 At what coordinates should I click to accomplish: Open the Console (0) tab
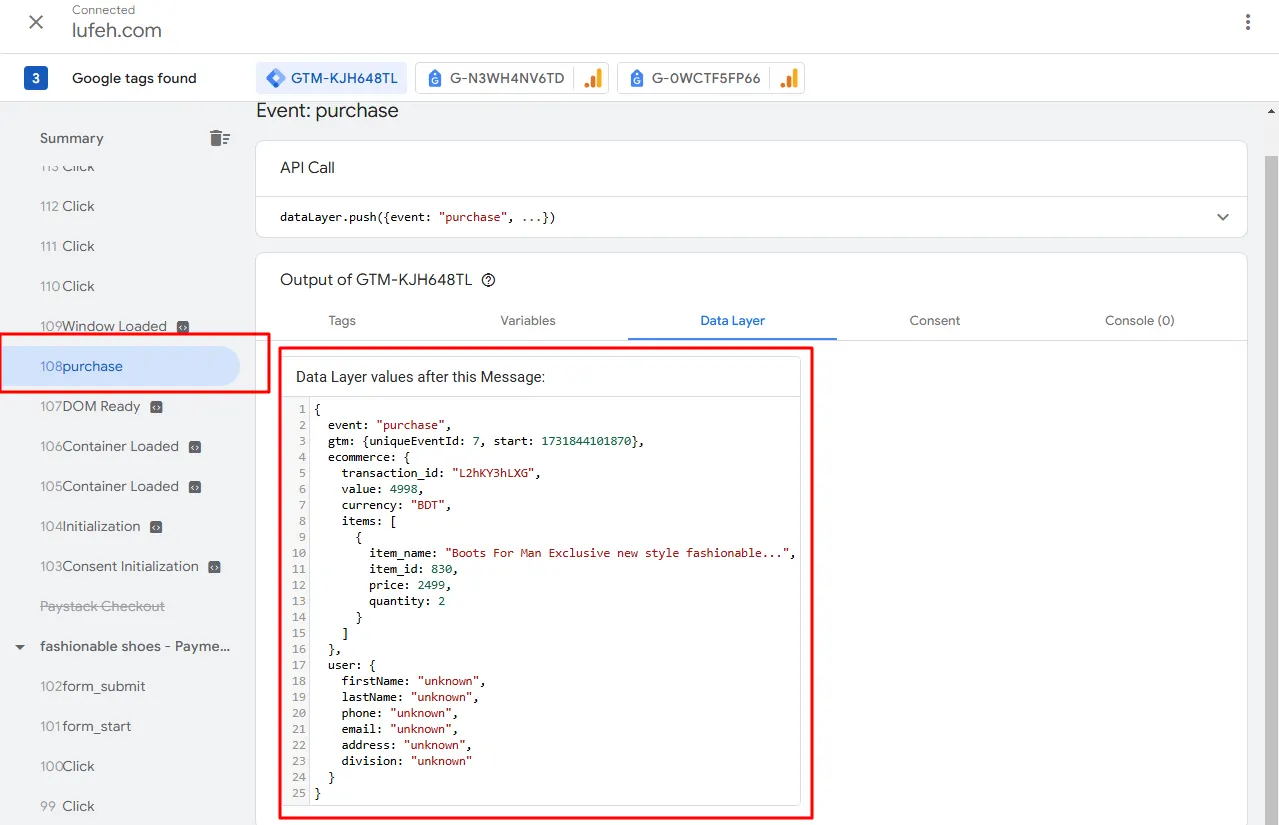pos(1140,321)
